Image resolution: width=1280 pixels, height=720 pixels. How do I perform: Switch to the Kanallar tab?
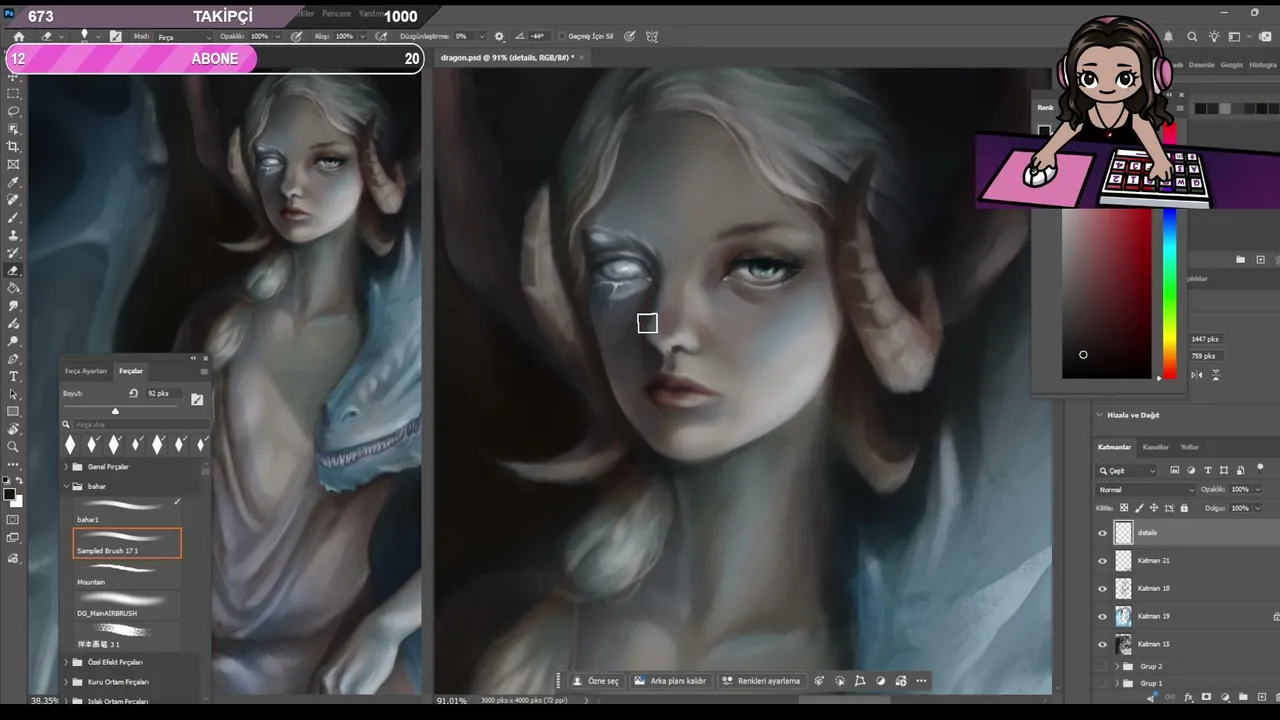pyautogui.click(x=1156, y=447)
